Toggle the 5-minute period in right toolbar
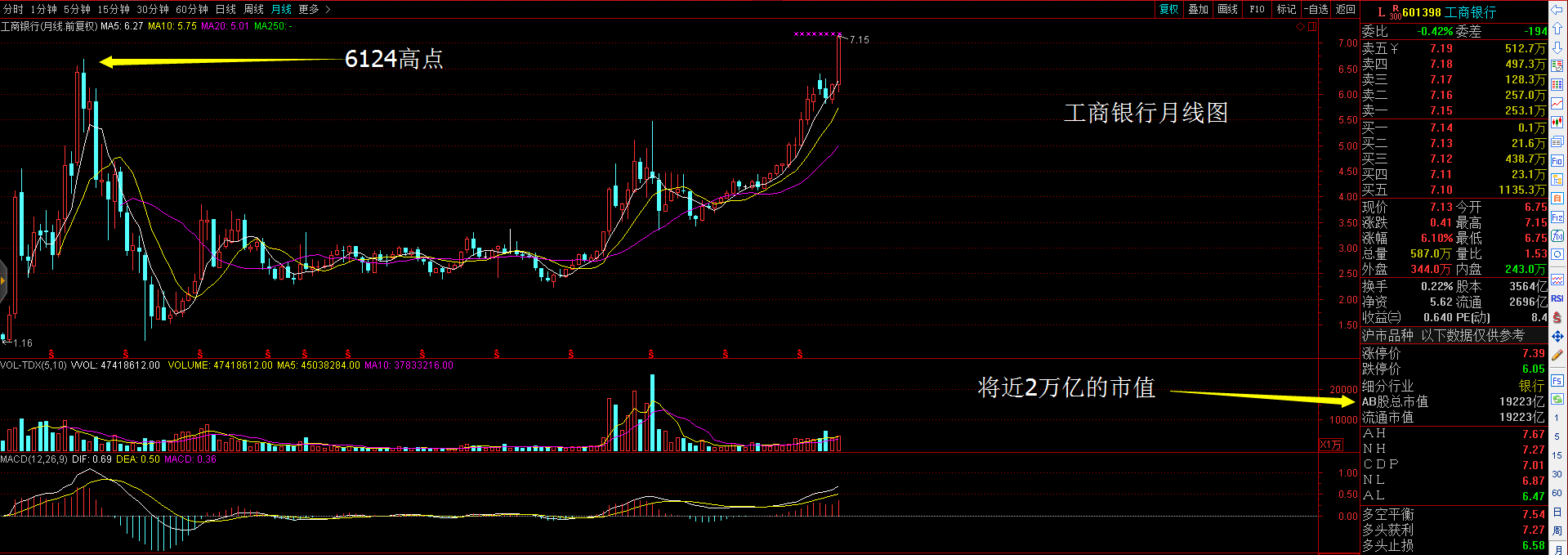1568x555 pixels. pos(1557,436)
